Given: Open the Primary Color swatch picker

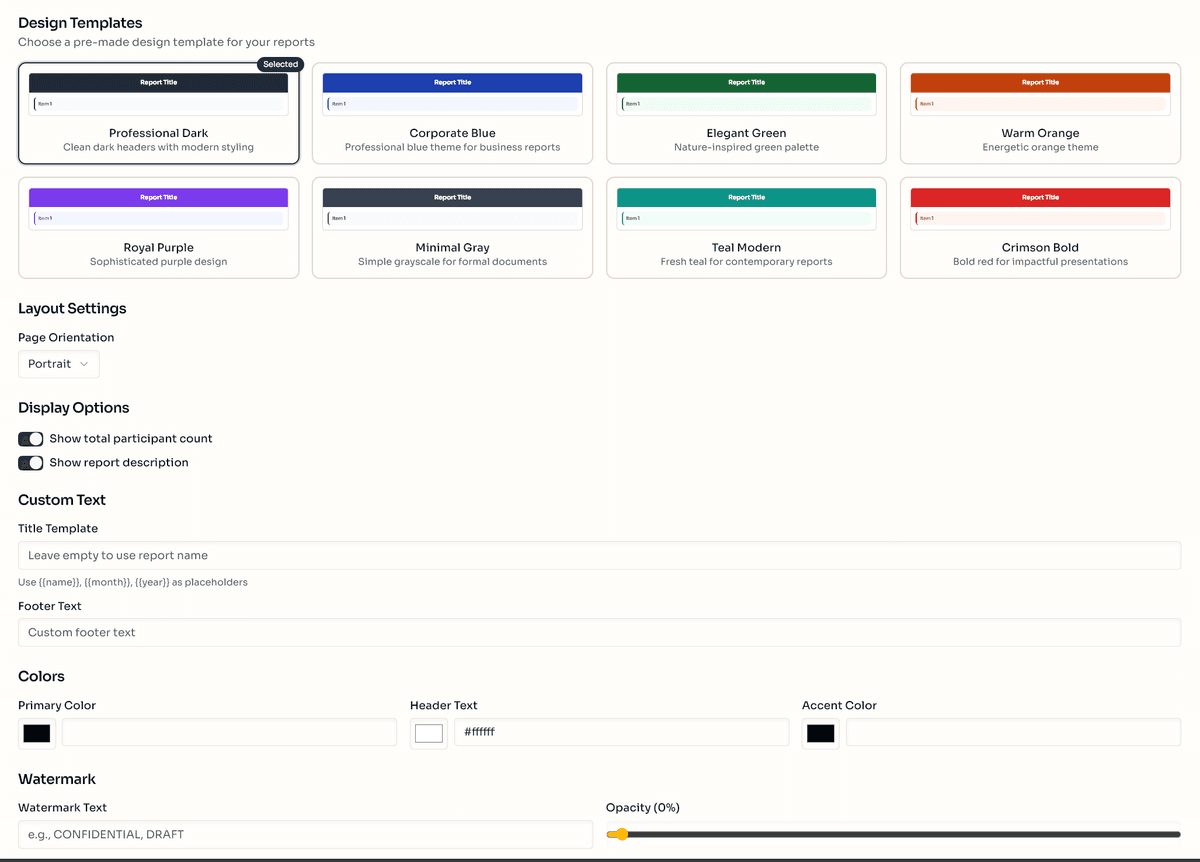Looking at the screenshot, I should pyautogui.click(x=37, y=734).
